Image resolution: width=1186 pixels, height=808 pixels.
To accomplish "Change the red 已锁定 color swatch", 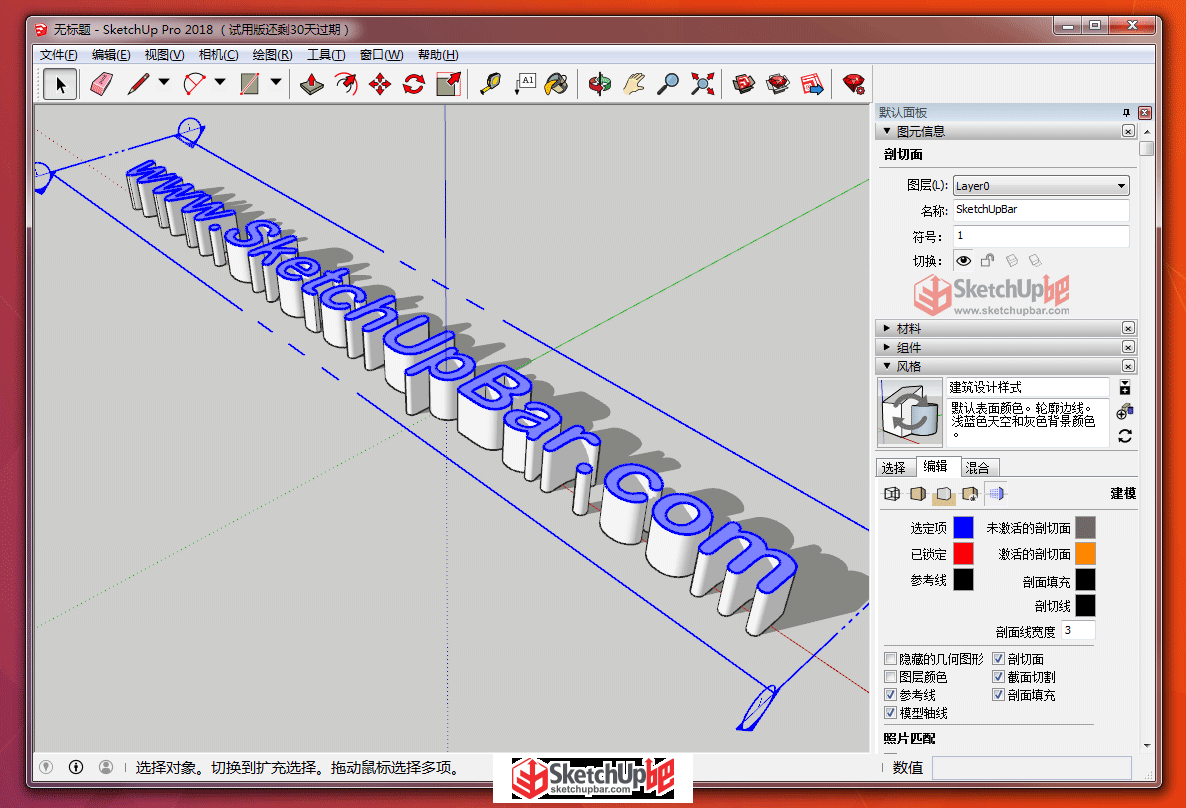I will point(964,554).
